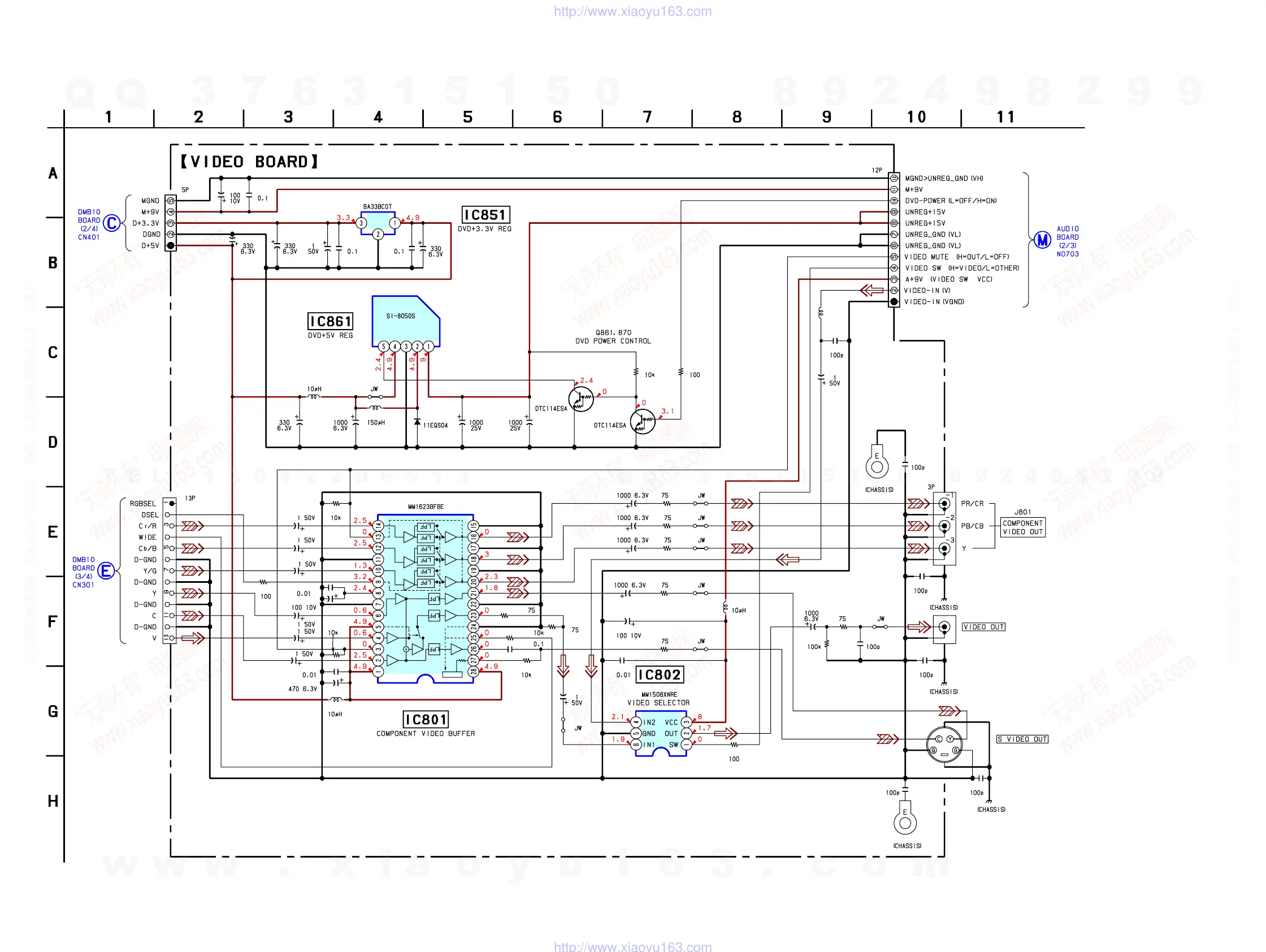Click the VIDEO BOARD title text
The height and width of the screenshot is (952, 1266).
(249, 162)
